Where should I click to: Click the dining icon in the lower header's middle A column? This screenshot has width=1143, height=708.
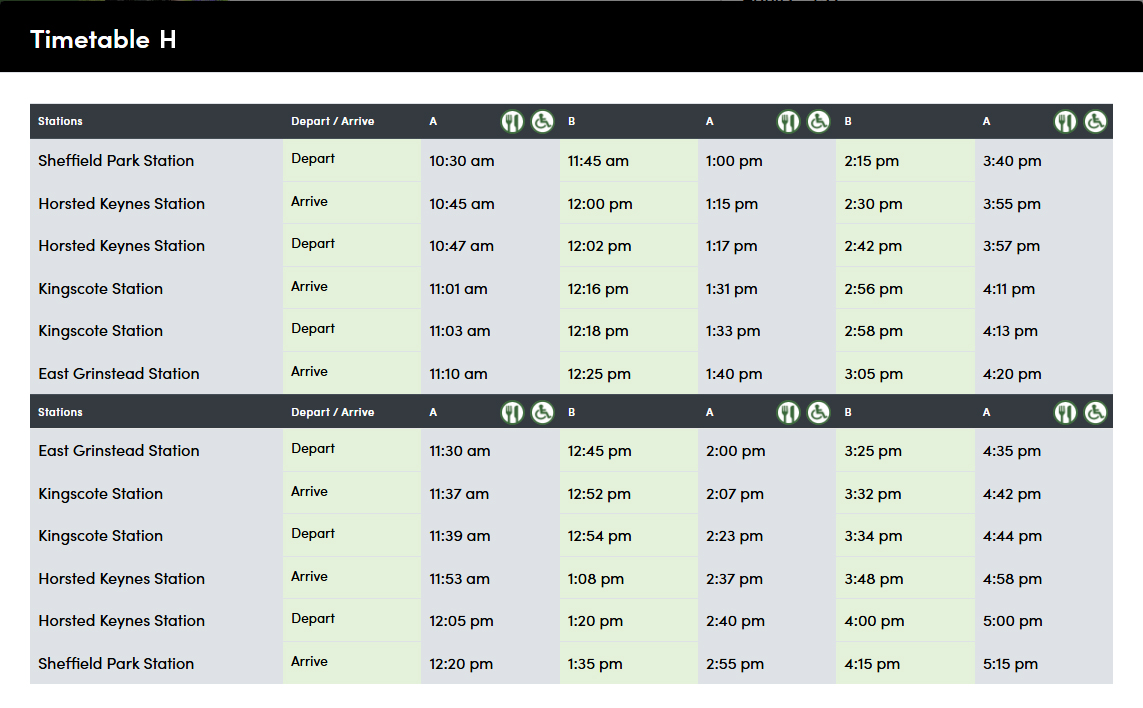789,412
